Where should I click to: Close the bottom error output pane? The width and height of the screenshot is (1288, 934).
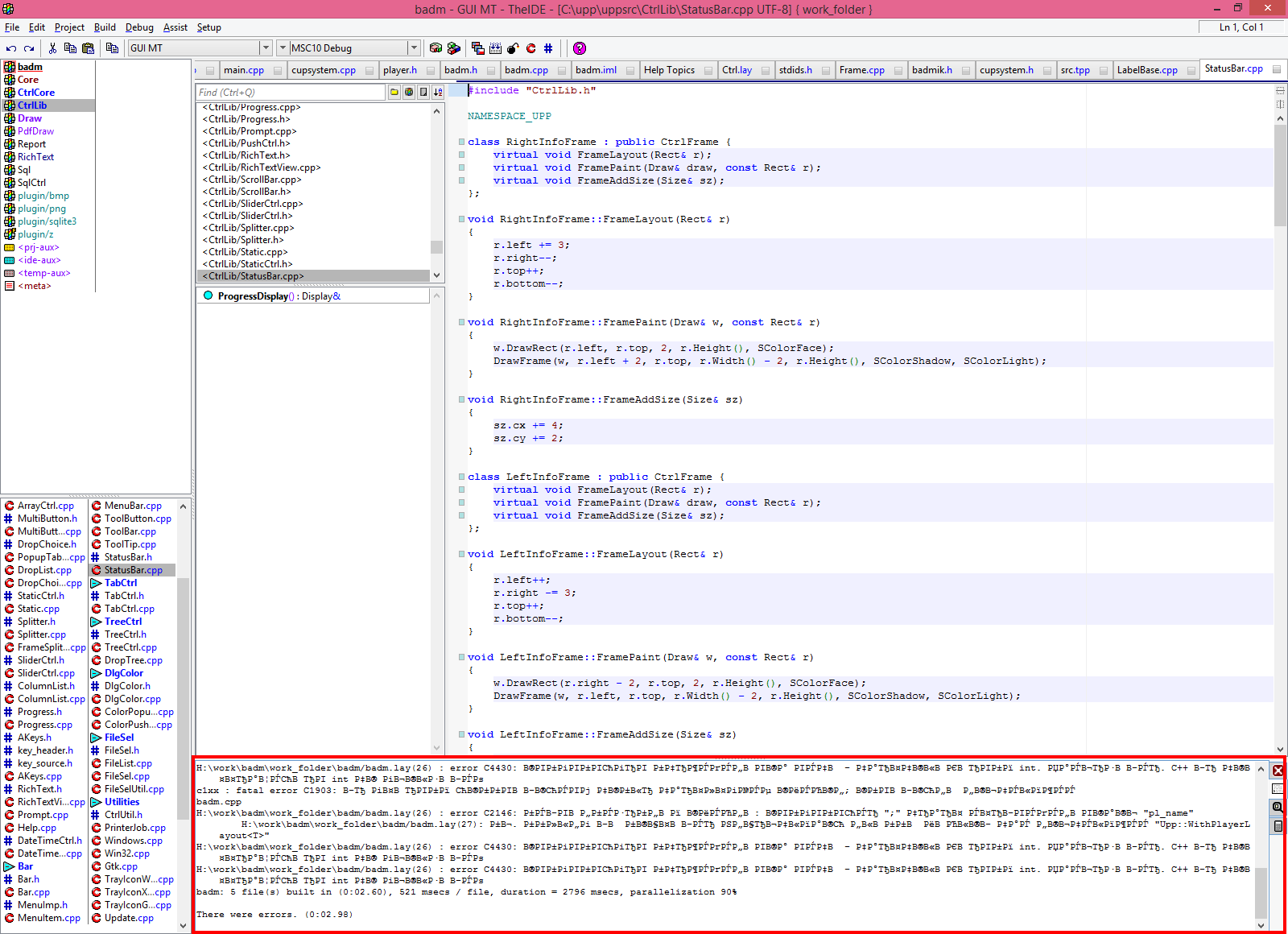(1278, 771)
